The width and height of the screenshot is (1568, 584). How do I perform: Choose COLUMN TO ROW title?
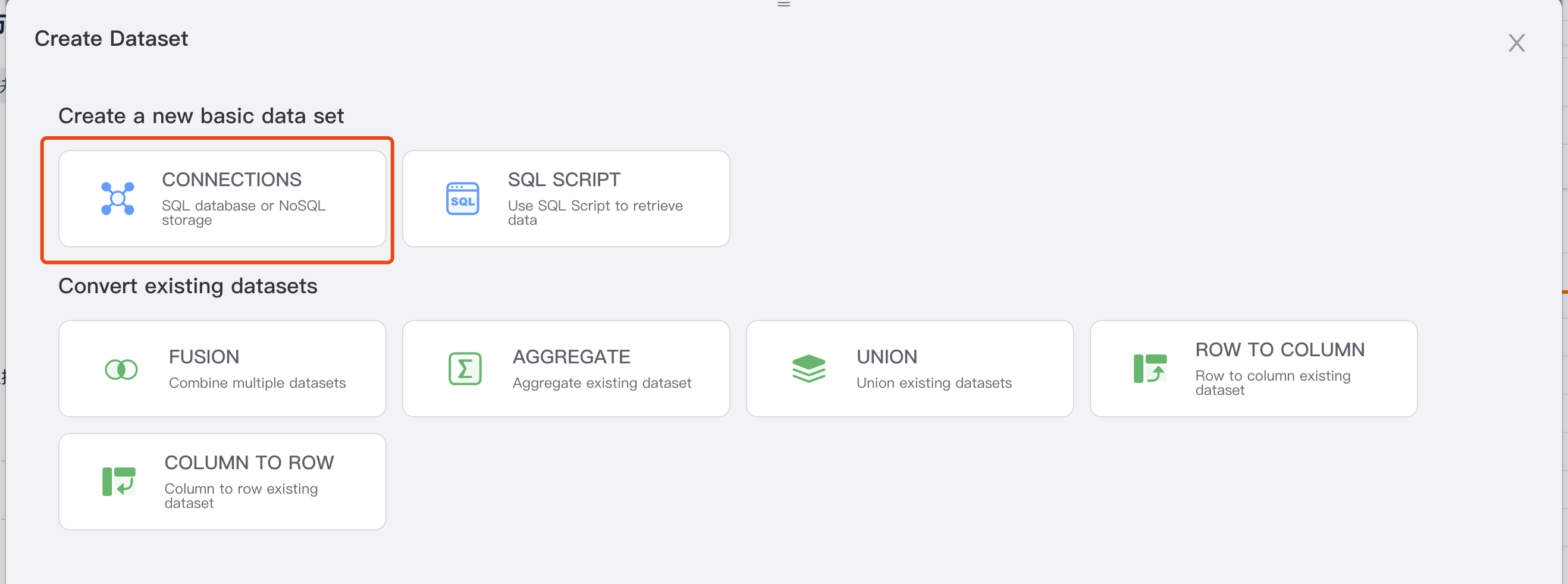click(249, 462)
